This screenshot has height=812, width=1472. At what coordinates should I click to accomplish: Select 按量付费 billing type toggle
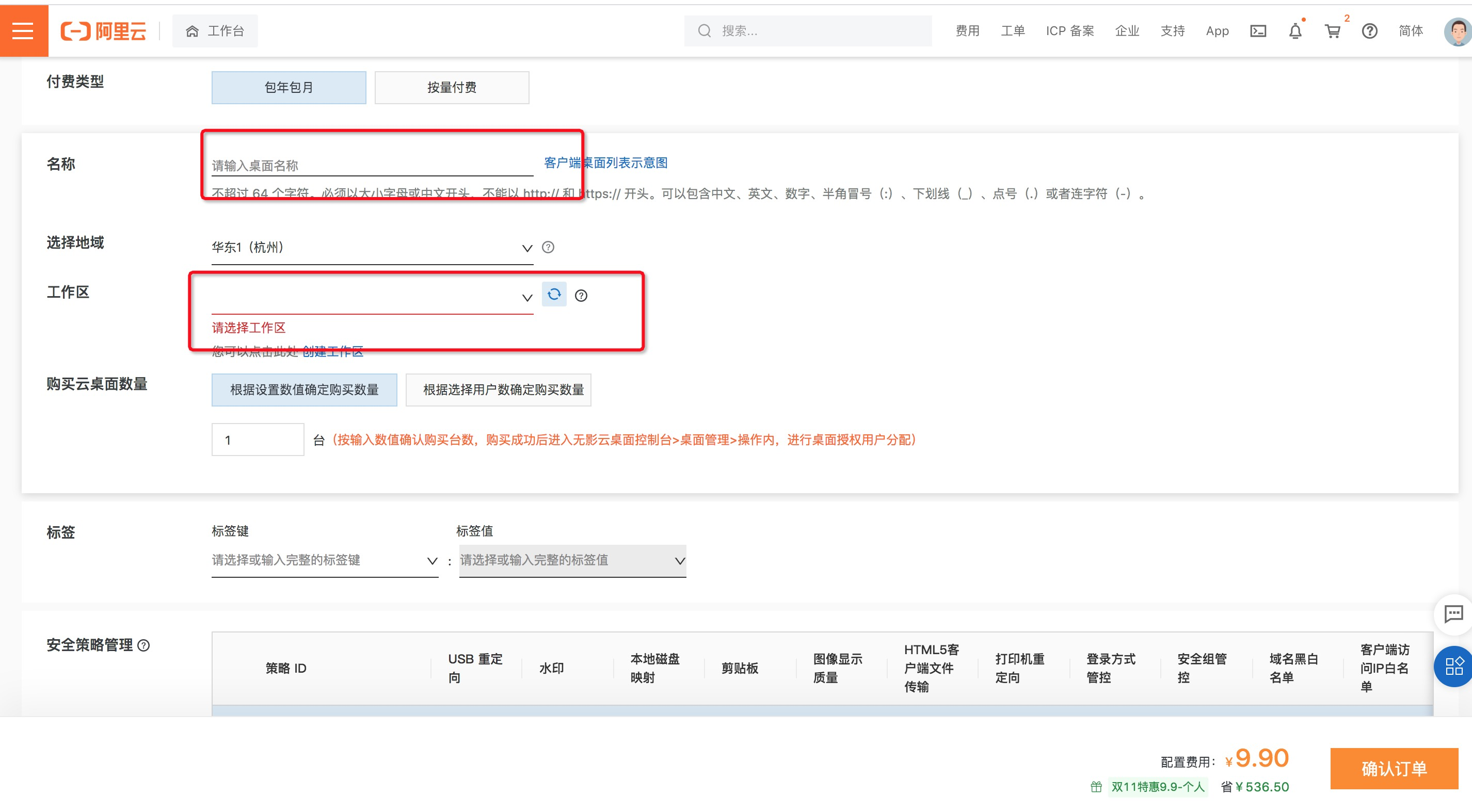coord(450,87)
